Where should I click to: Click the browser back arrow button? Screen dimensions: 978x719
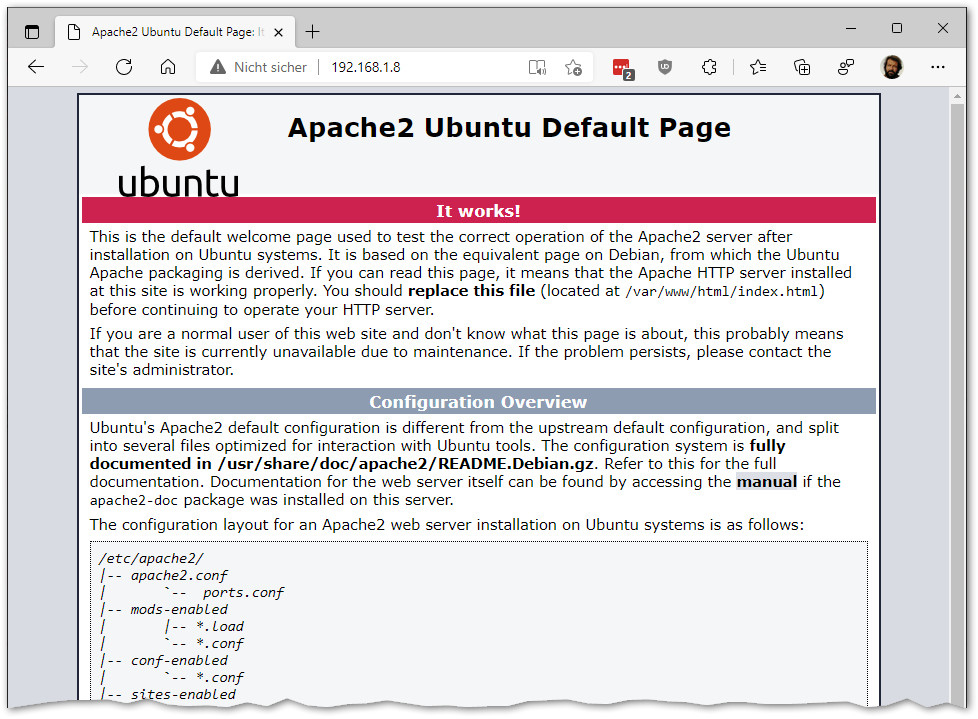point(36,67)
